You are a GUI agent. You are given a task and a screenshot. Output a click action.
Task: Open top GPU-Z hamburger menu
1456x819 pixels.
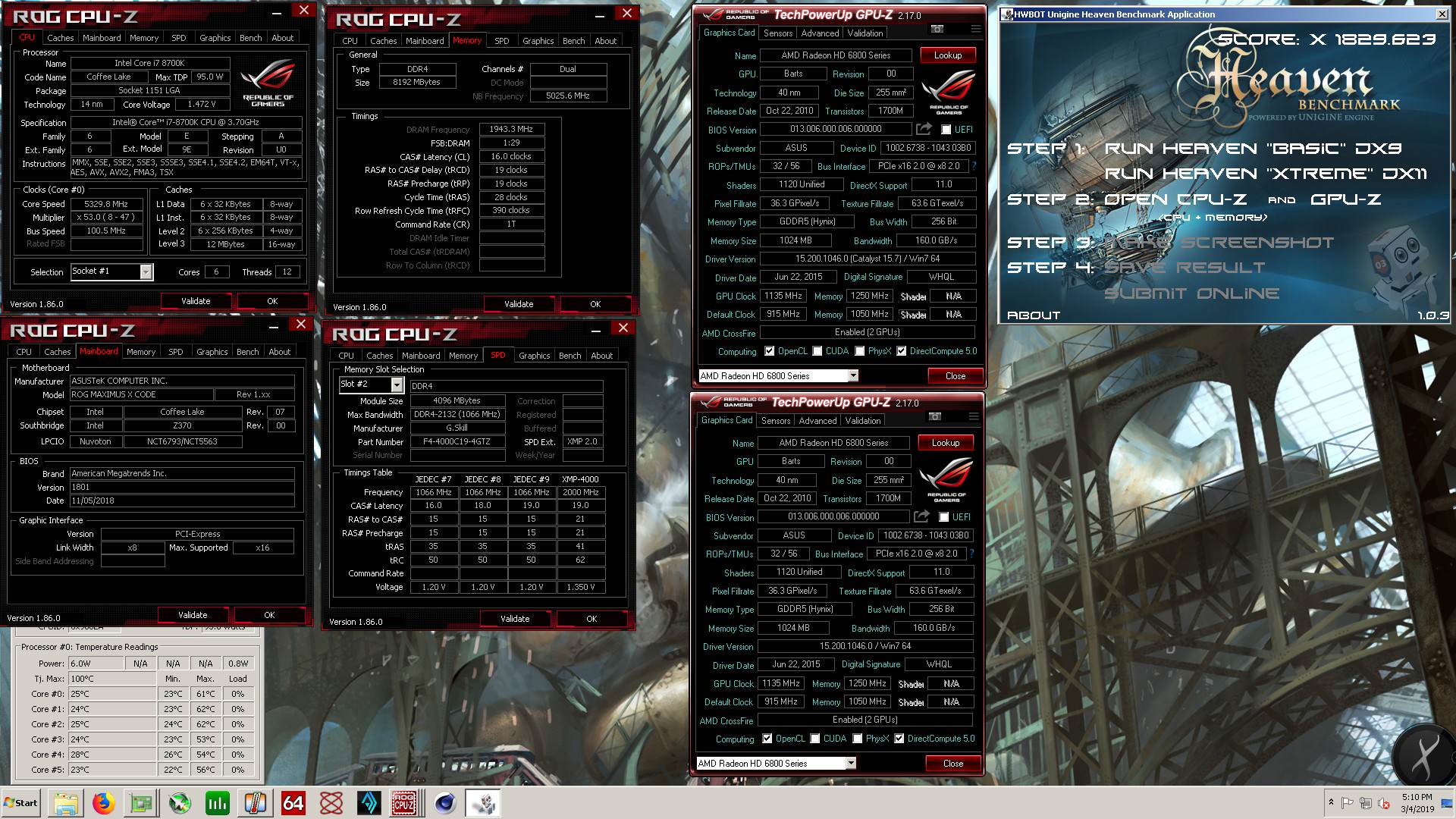pos(976,29)
